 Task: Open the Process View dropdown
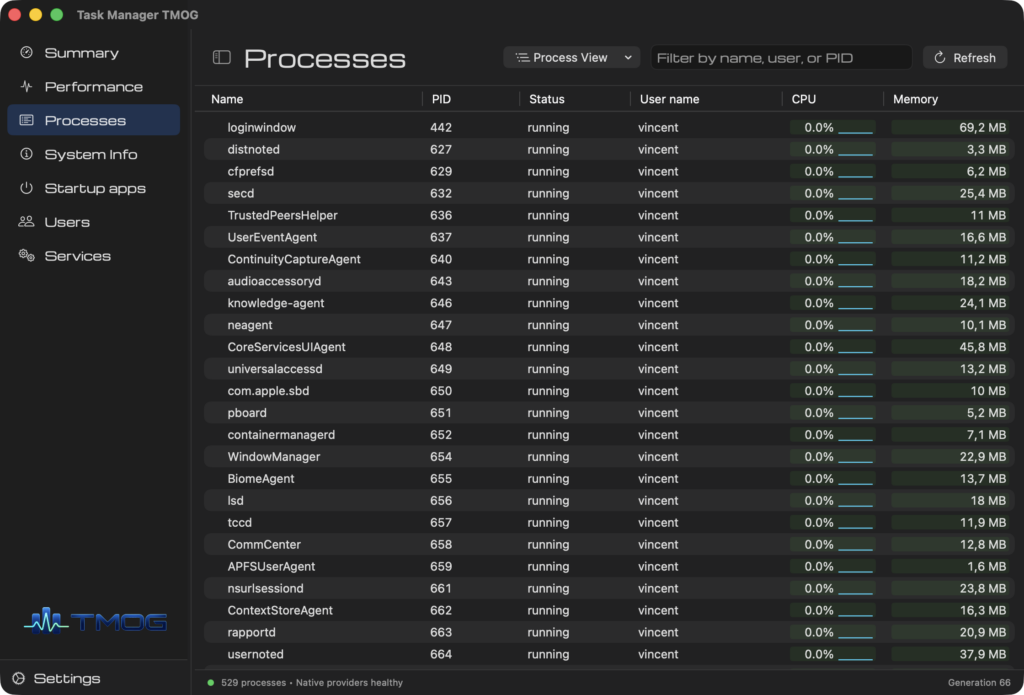[x=571, y=57]
